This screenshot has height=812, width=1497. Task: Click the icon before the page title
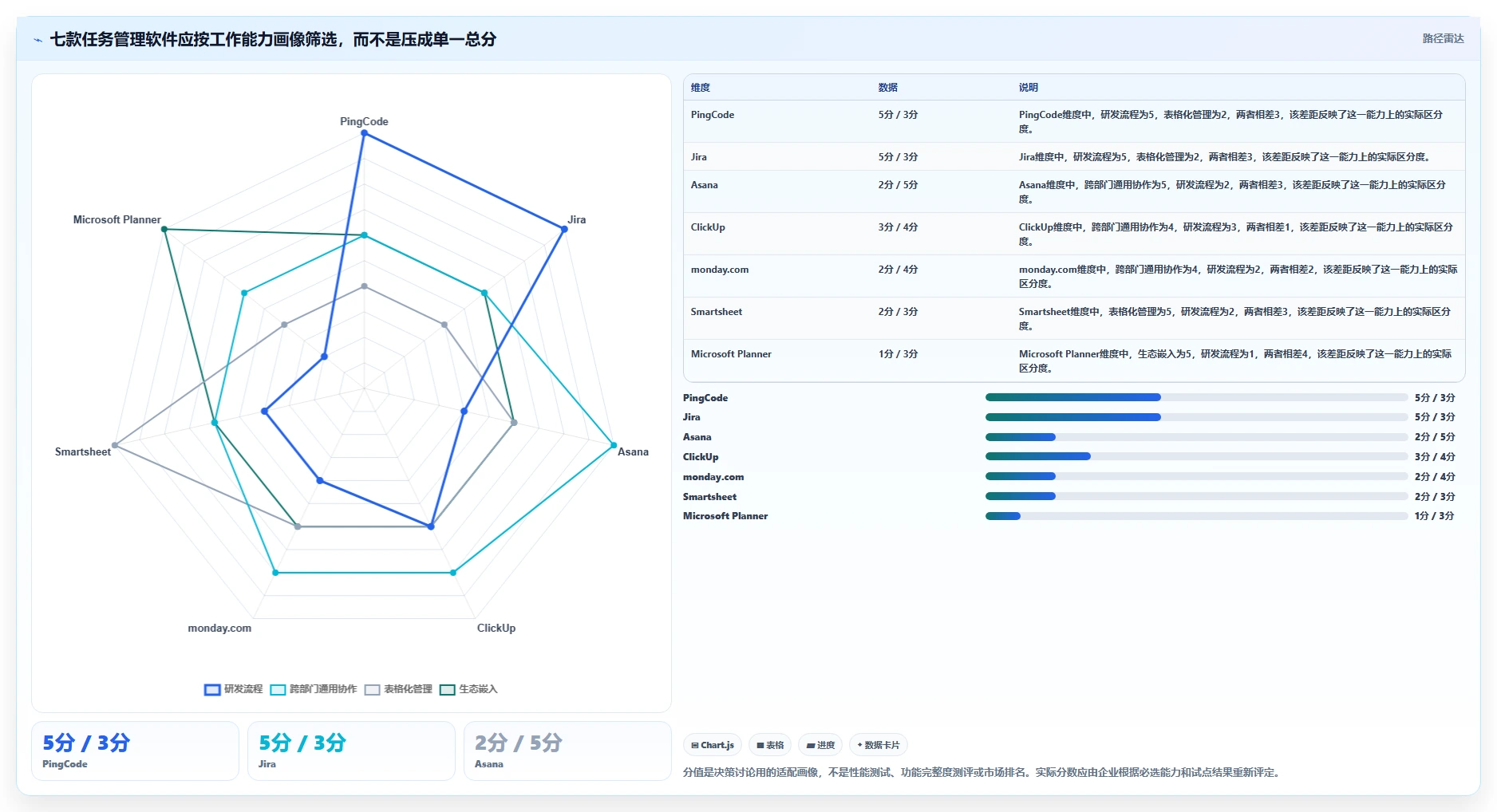[x=38, y=40]
